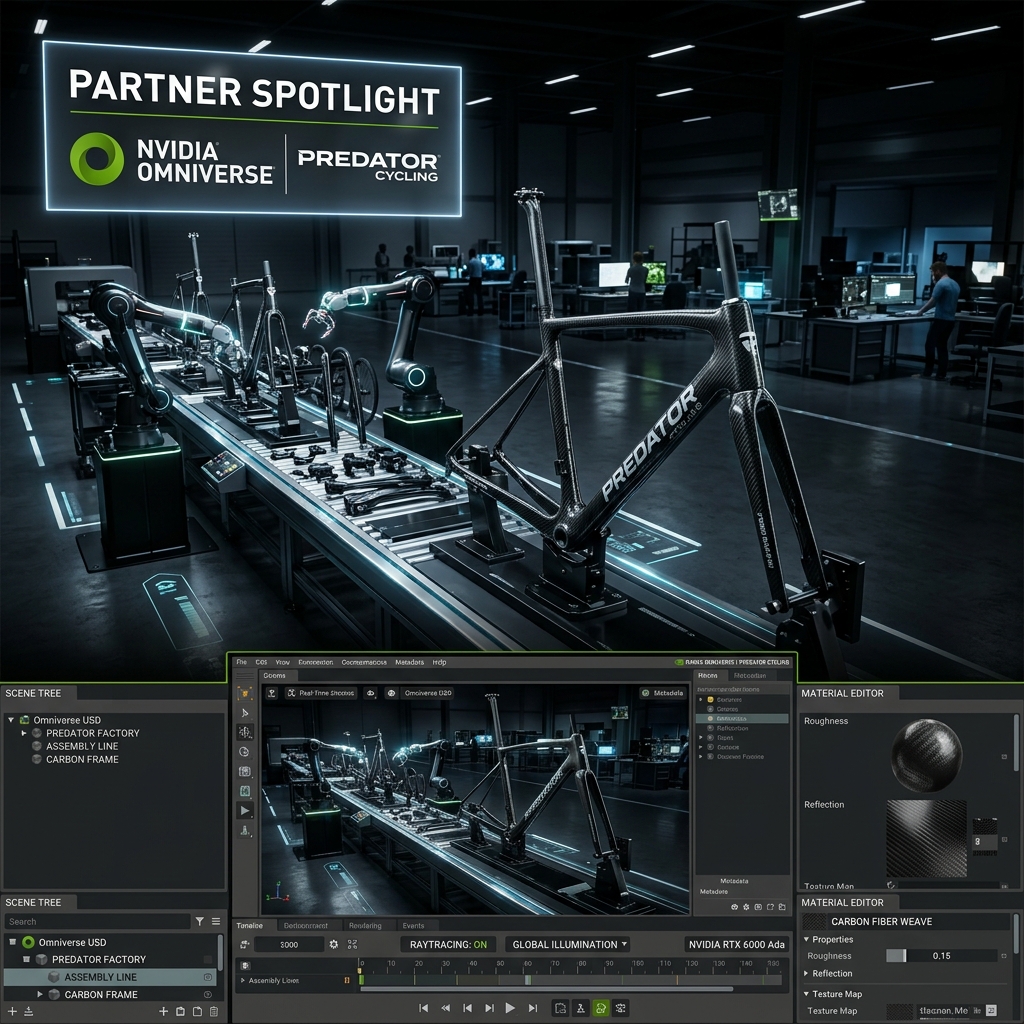Click the circular clock-like tool in left viewport toolbar
The width and height of the screenshot is (1024, 1024).
click(245, 752)
